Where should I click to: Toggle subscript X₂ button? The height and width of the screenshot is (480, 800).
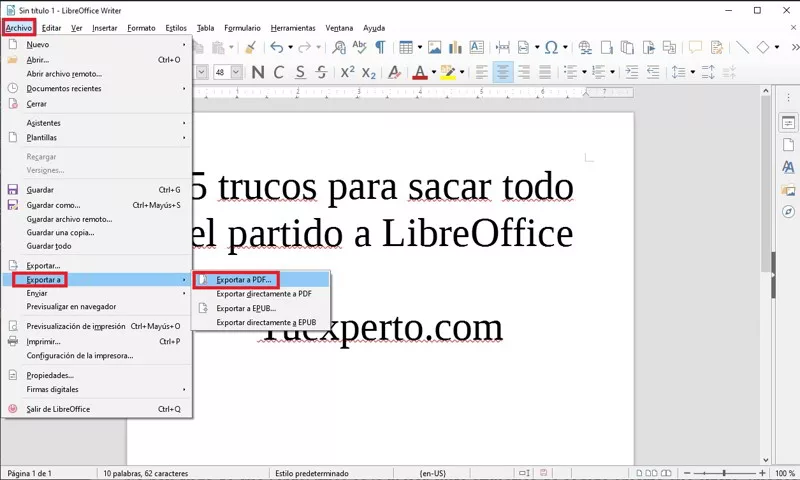pyautogui.click(x=369, y=72)
